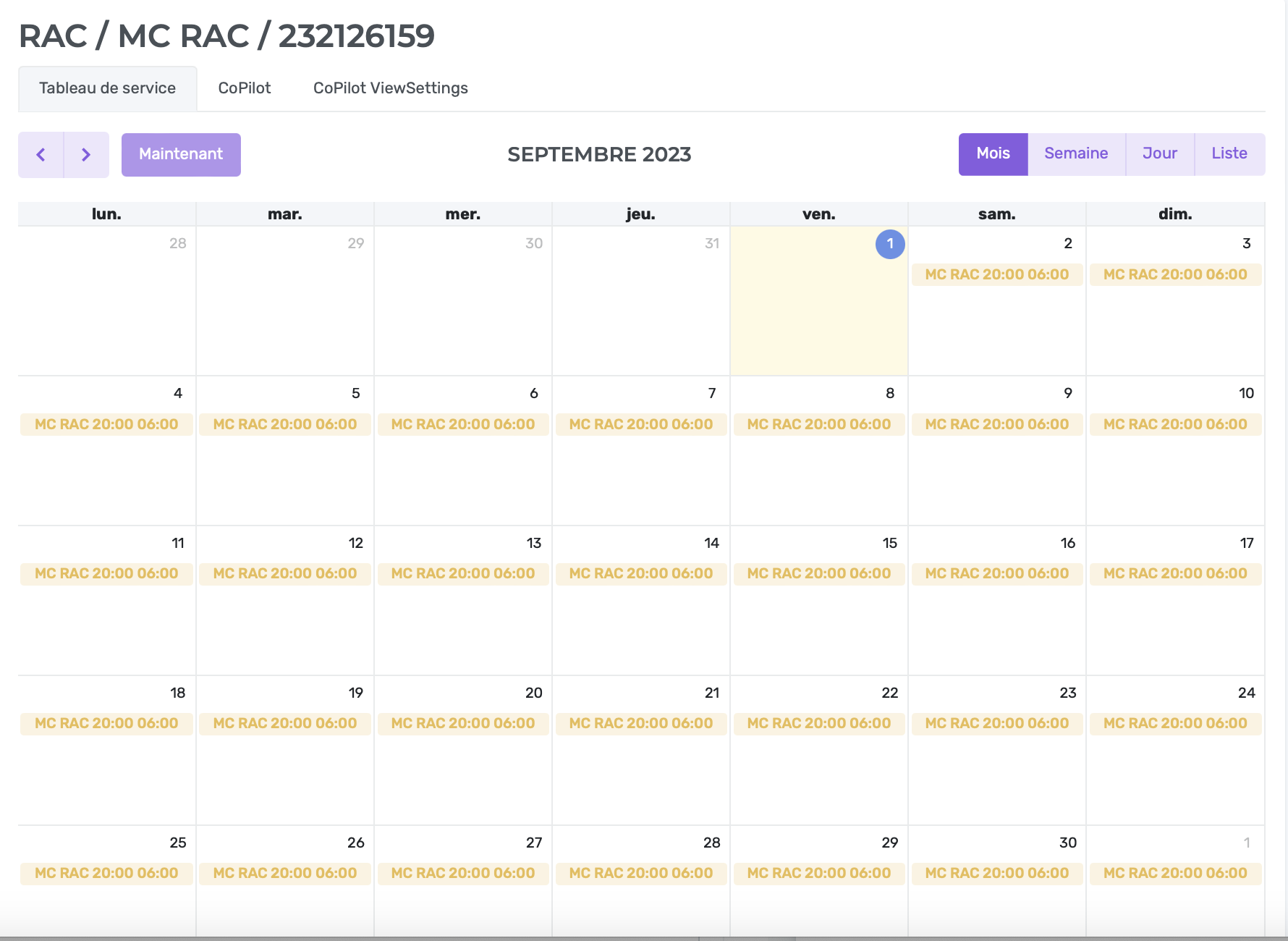Go to next month with right chevron

click(x=86, y=154)
